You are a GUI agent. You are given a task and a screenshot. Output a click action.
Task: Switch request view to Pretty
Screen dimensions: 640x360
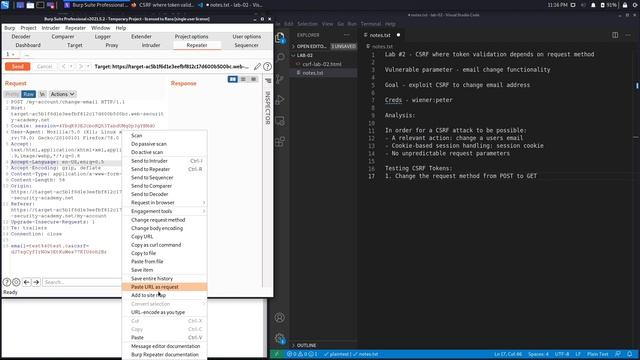[x=12, y=94]
